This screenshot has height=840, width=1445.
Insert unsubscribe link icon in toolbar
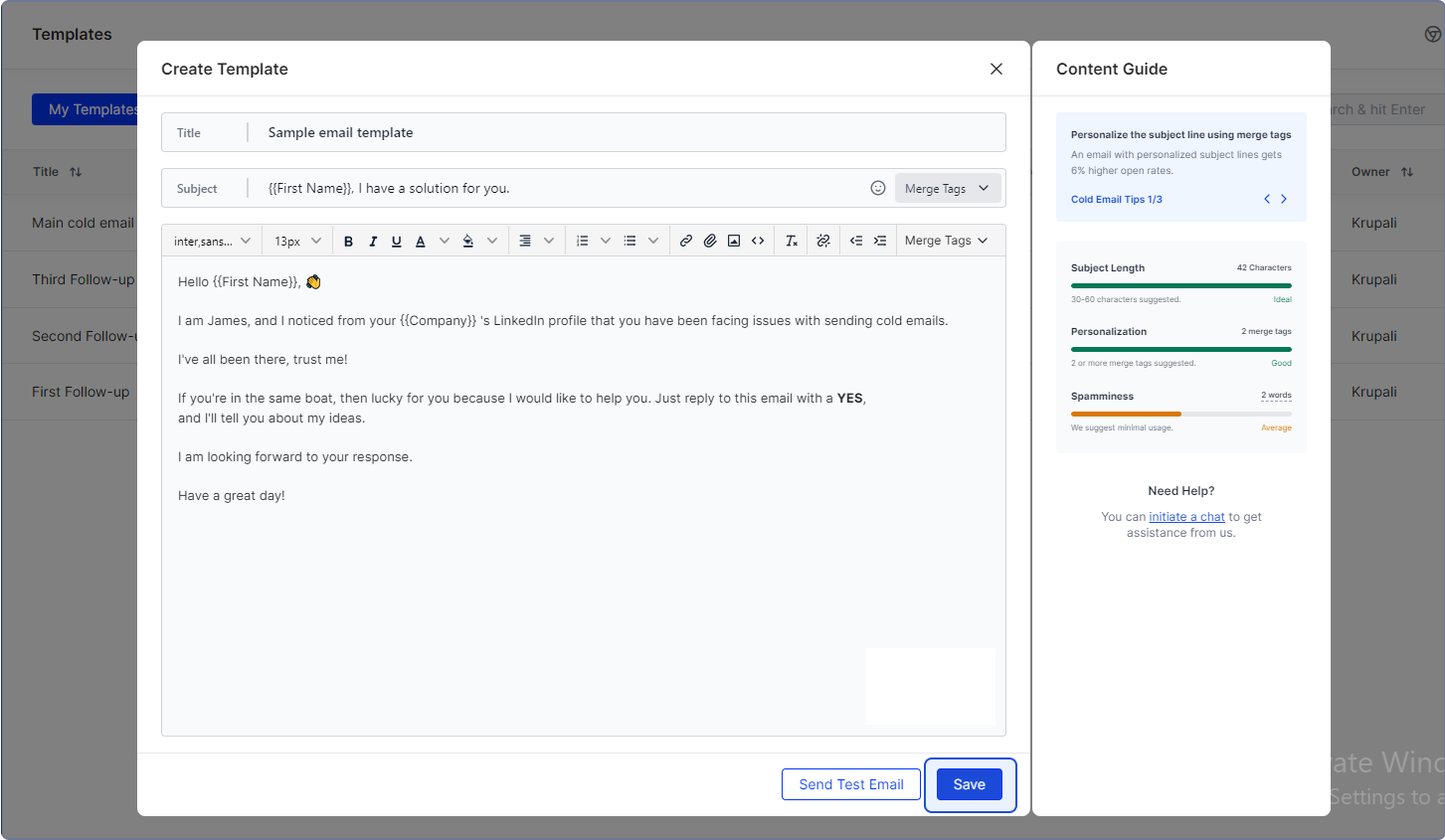coord(823,241)
